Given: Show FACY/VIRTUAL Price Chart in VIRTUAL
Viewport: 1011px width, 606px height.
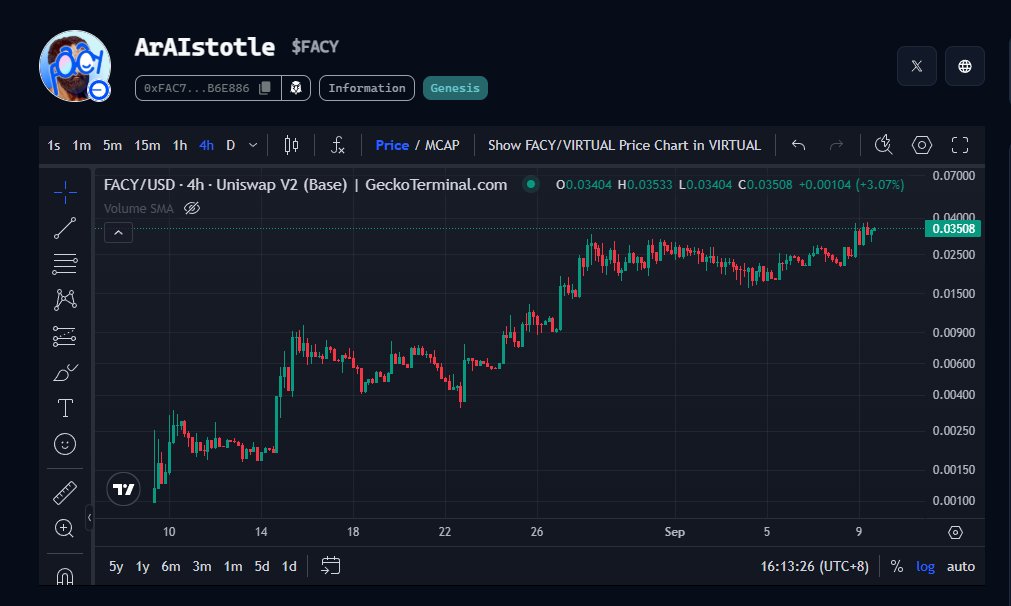Looking at the screenshot, I should coord(624,145).
